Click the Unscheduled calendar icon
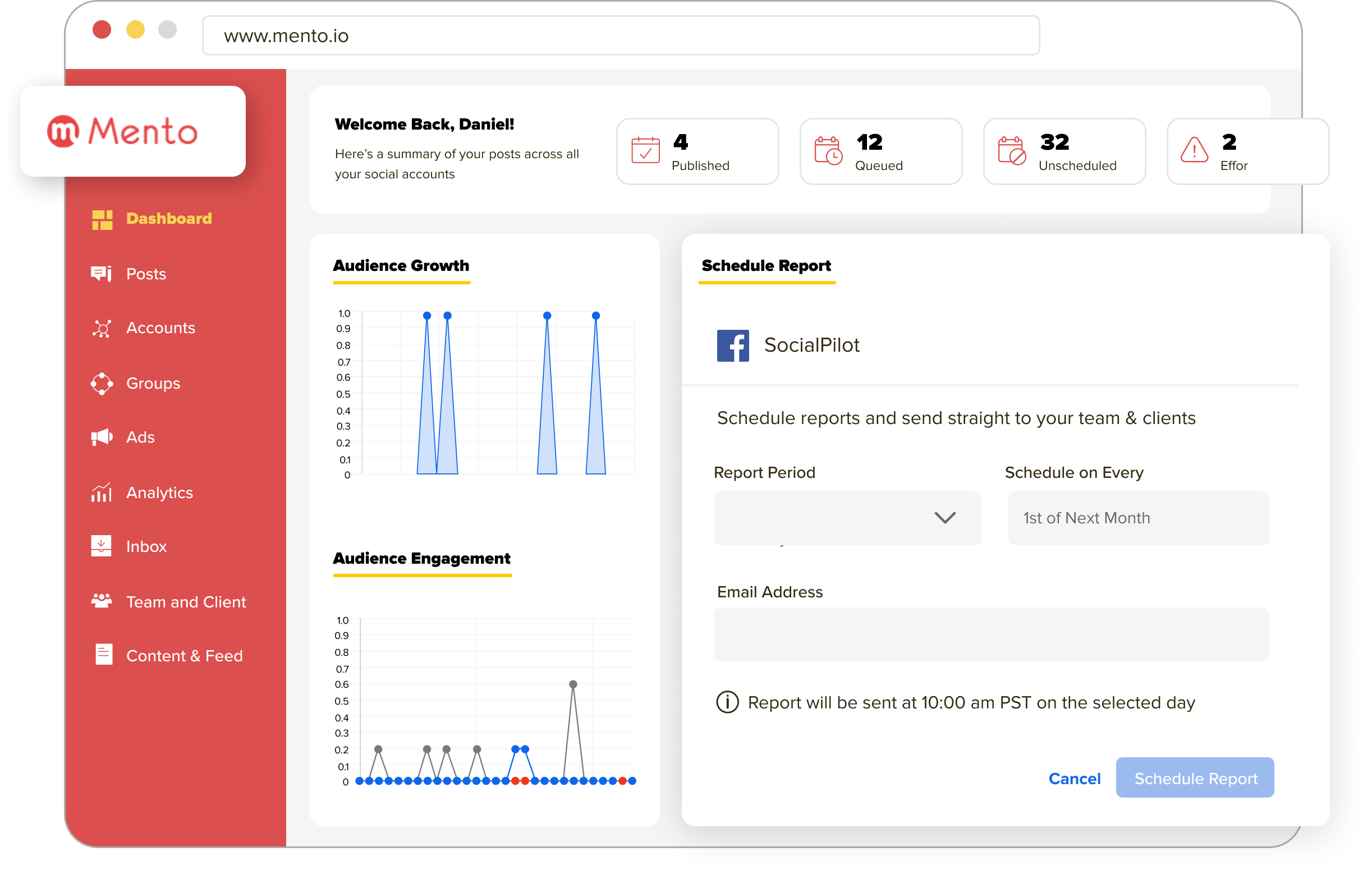1372x875 pixels. click(1013, 151)
